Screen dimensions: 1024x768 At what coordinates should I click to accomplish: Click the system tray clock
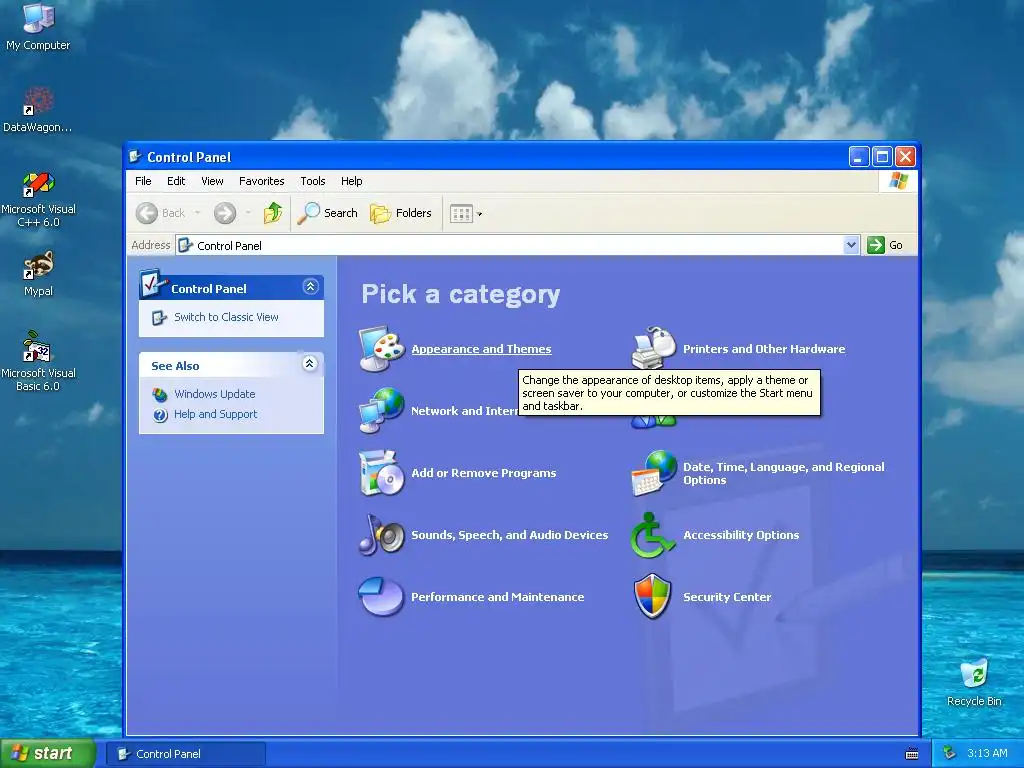[x=987, y=754]
